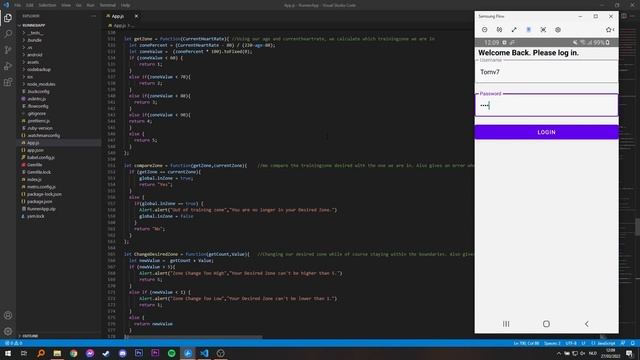Click the second icon in Samsung Flow toolbar

point(499,30)
